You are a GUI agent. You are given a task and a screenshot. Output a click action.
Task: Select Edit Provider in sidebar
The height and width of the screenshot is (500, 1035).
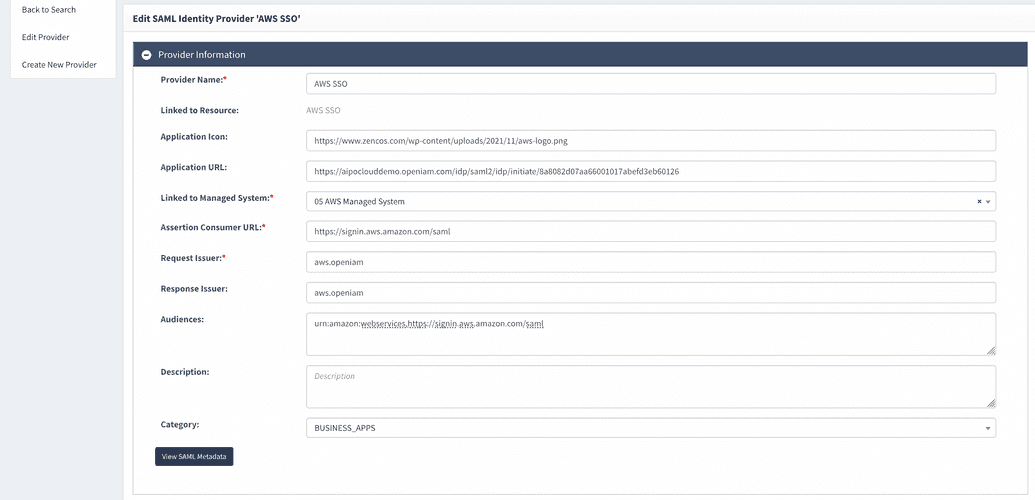pyautogui.click(x=46, y=37)
